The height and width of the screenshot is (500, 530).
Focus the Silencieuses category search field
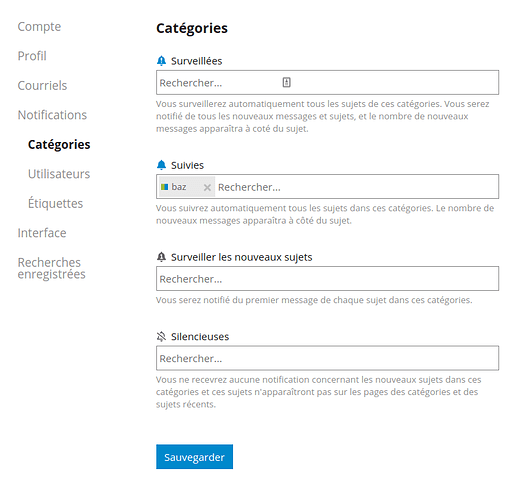327,358
